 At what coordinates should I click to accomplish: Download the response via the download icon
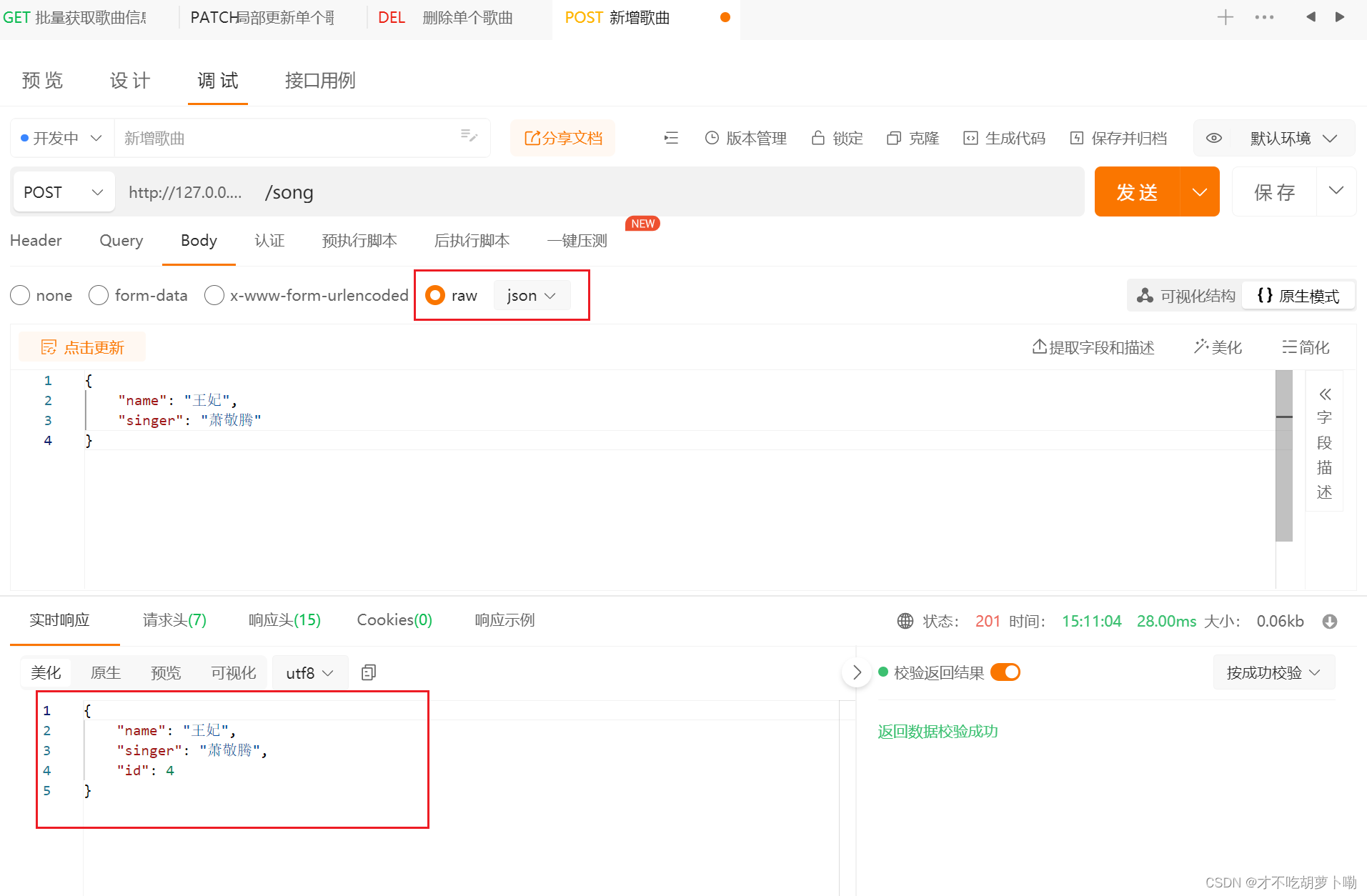point(1329,621)
